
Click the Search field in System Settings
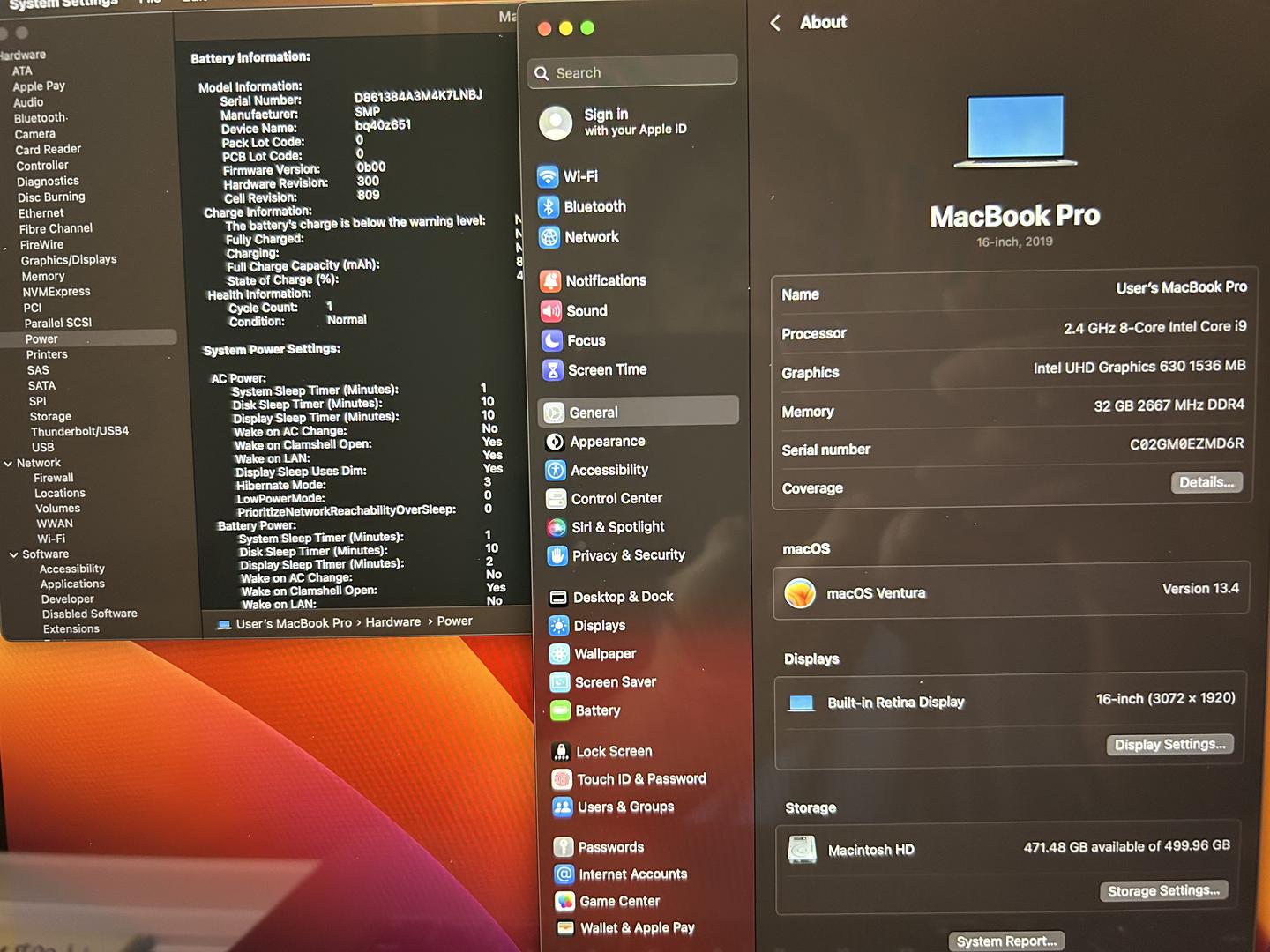[x=632, y=73]
